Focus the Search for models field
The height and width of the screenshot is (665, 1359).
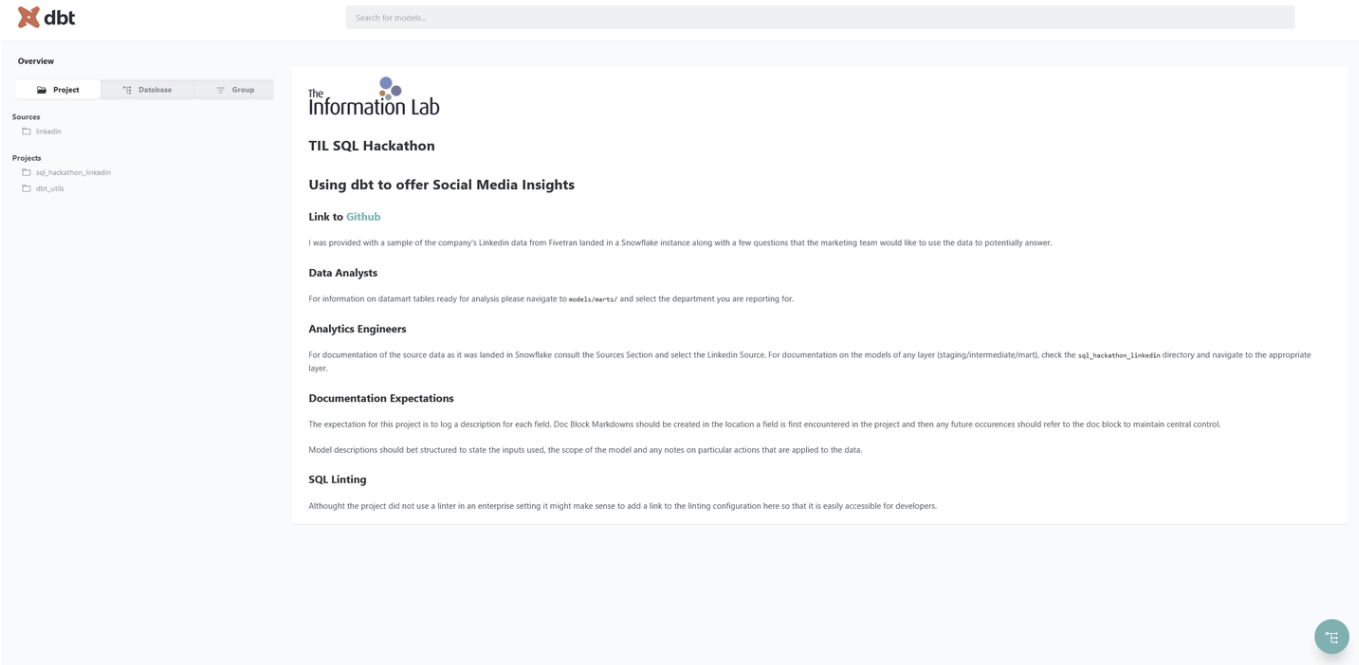pyautogui.click(x=819, y=17)
